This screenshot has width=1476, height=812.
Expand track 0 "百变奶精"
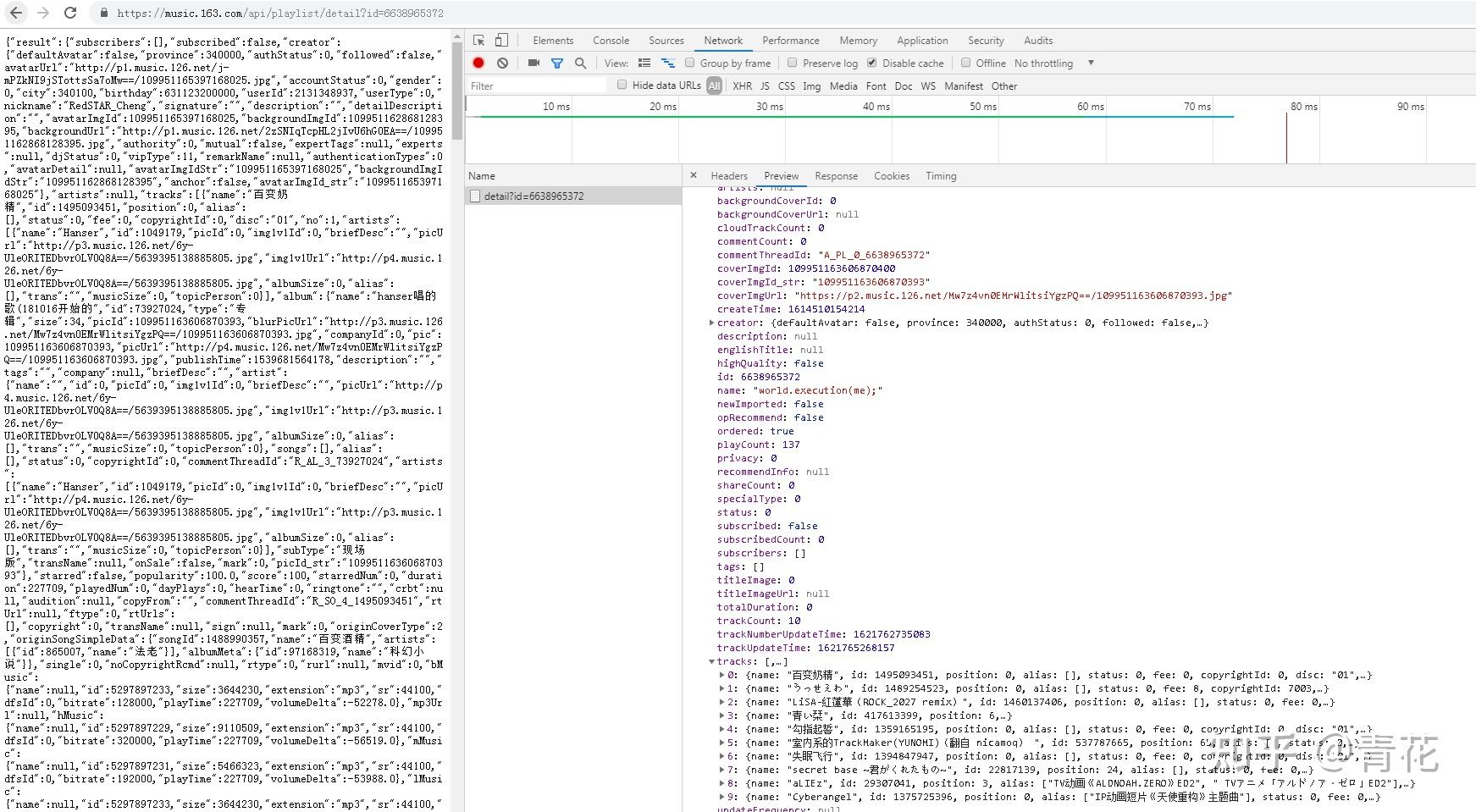tap(721, 675)
